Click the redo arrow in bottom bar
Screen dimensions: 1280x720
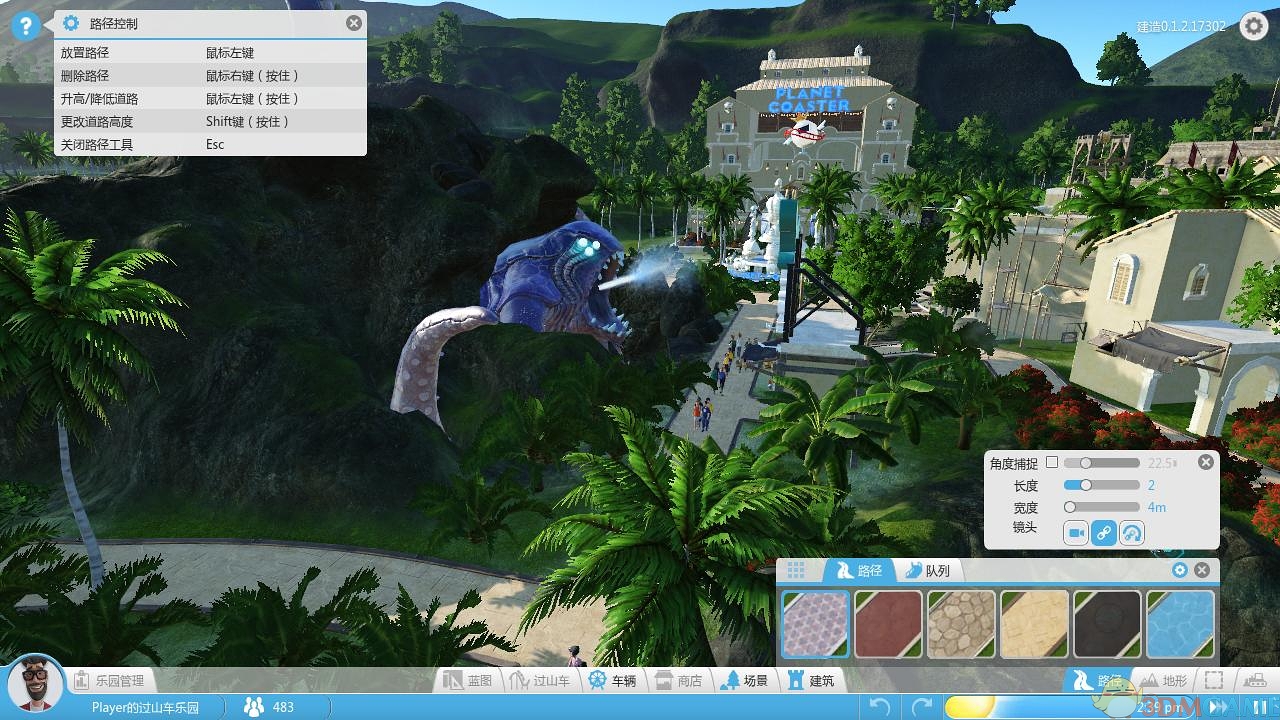click(922, 707)
